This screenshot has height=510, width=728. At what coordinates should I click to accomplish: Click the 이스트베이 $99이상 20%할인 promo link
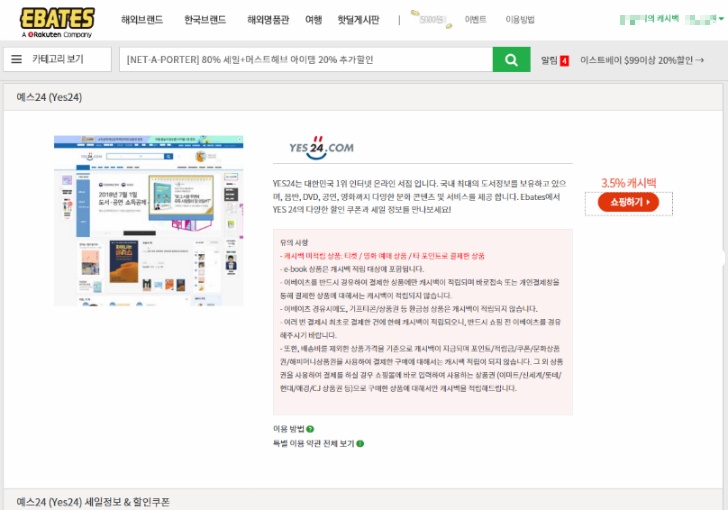point(642,60)
